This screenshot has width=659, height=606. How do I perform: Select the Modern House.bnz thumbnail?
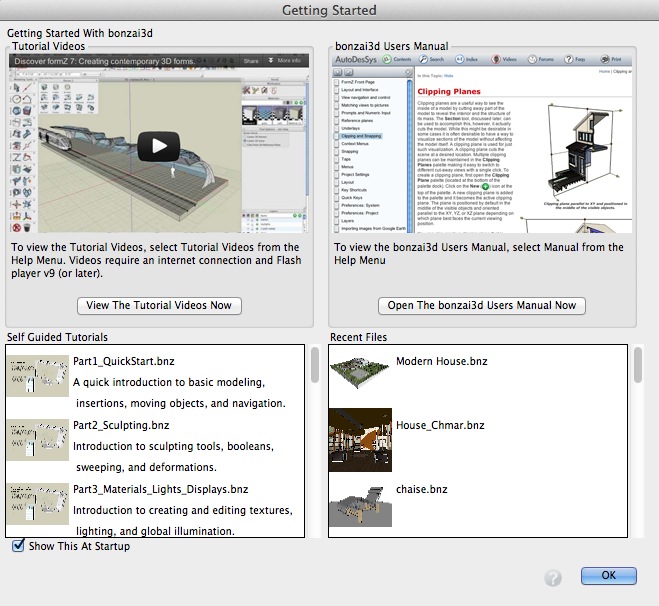pyautogui.click(x=361, y=373)
